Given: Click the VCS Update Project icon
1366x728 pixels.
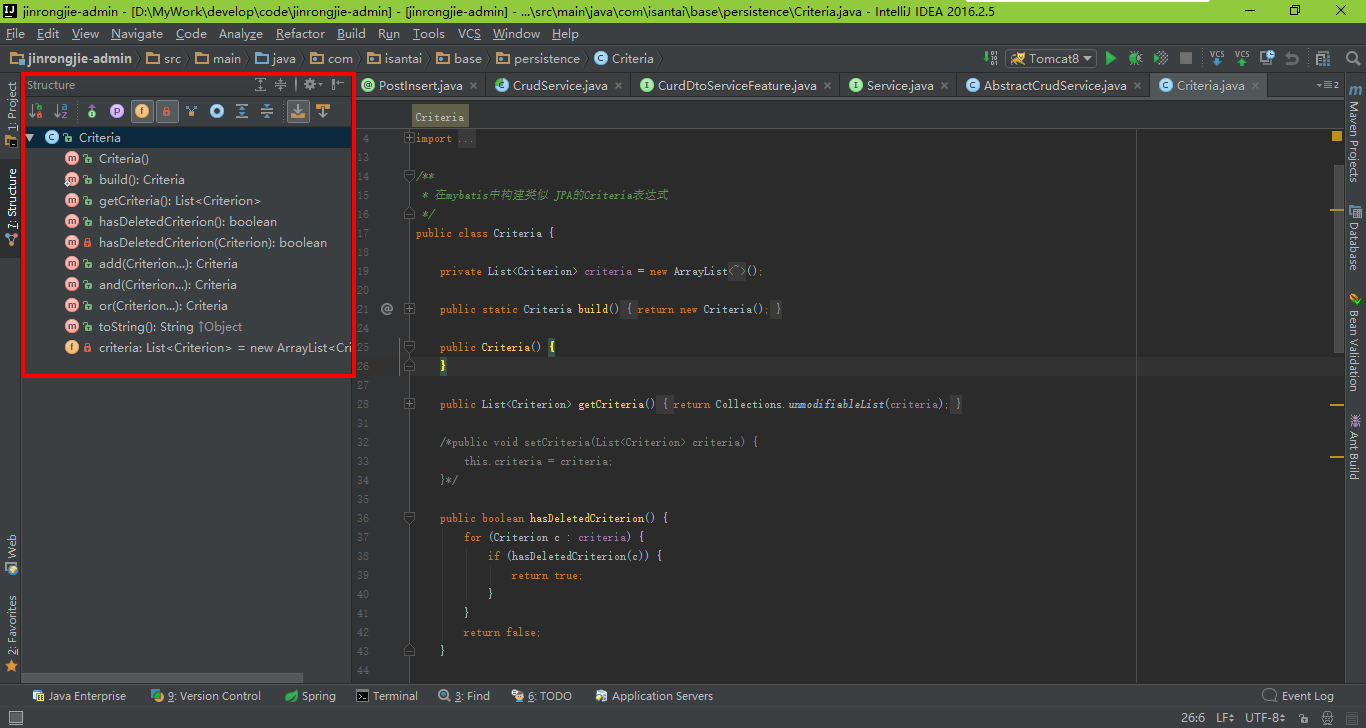Looking at the screenshot, I should [1217, 59].
